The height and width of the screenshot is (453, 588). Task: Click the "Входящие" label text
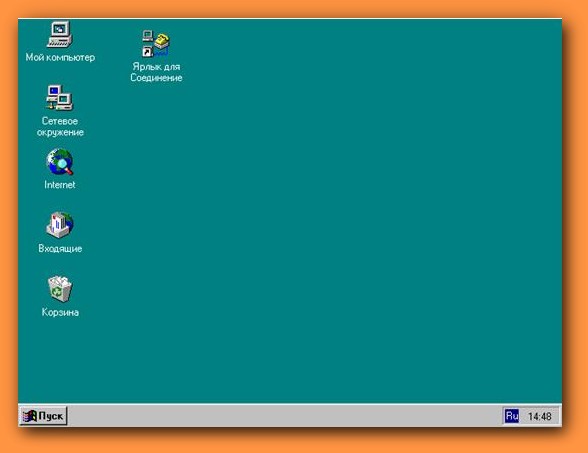point(60,248)
